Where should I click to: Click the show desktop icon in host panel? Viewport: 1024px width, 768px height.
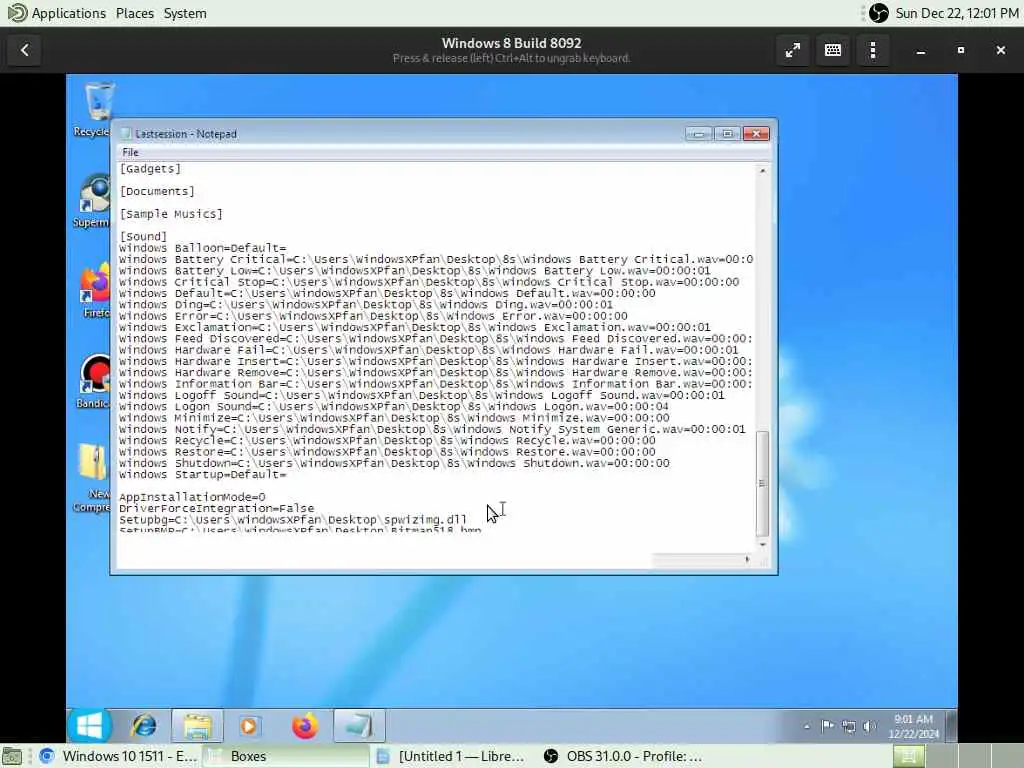12,756
